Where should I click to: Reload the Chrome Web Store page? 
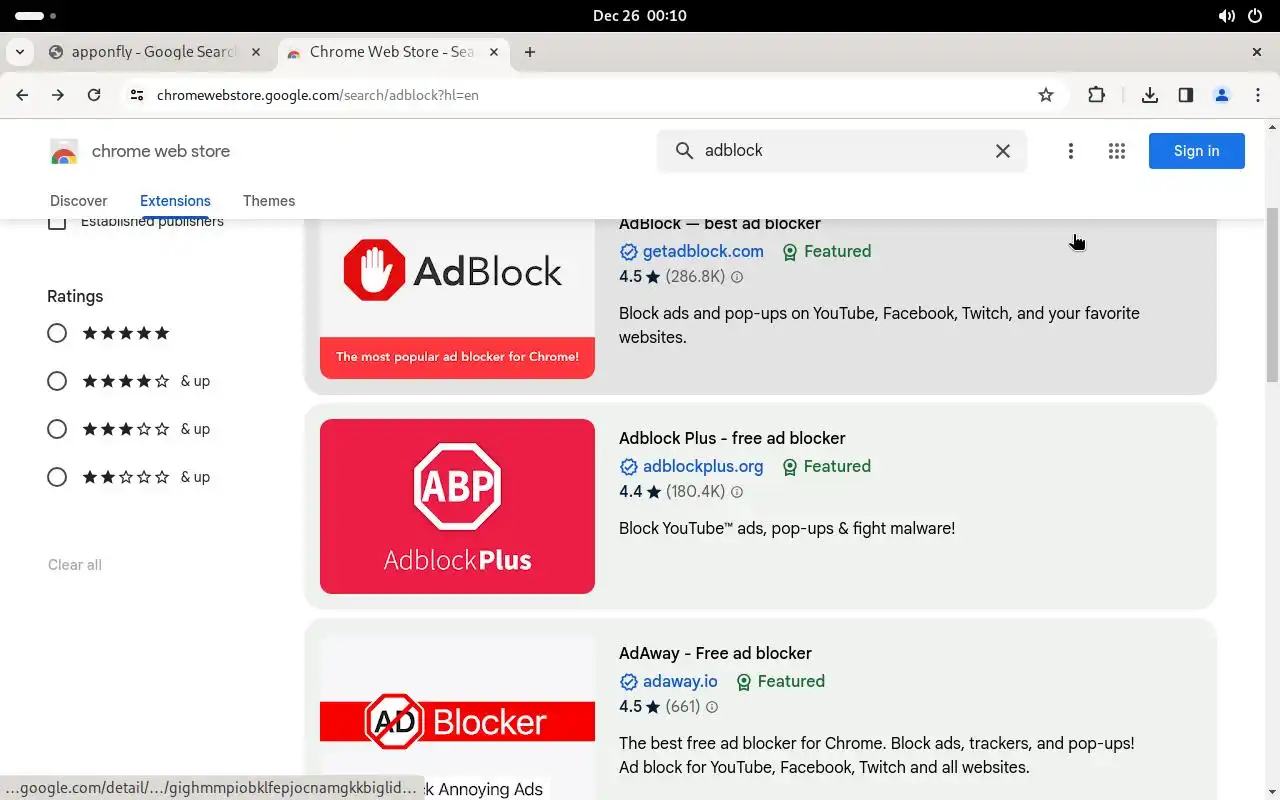point(94,95)
